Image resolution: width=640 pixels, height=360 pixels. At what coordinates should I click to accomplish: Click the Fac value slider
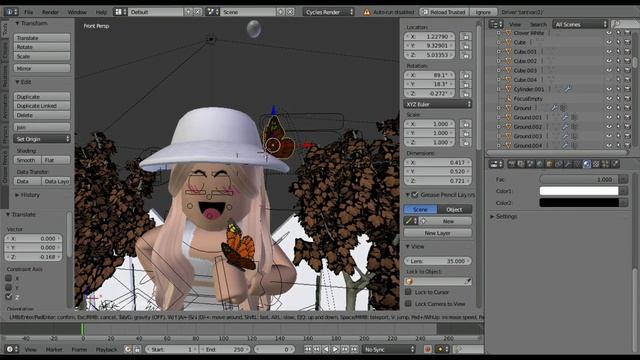coord(579,179)
